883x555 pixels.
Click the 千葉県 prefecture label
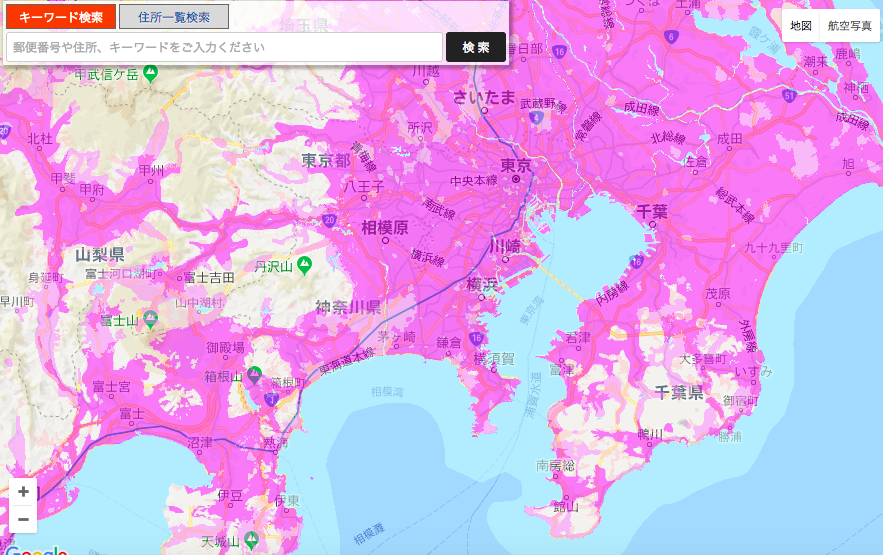(679, 392)
